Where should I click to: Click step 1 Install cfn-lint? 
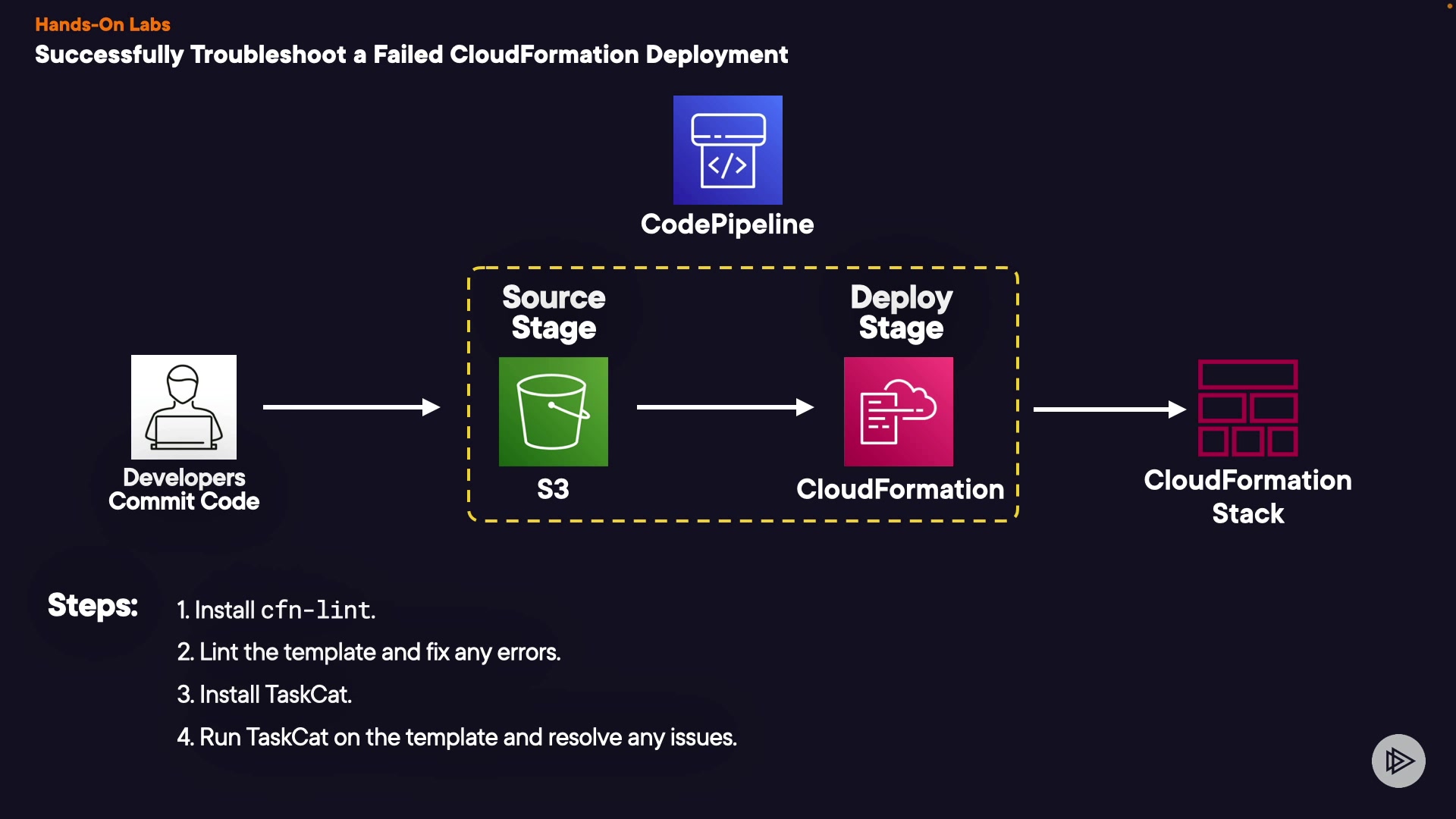(276, 610)
